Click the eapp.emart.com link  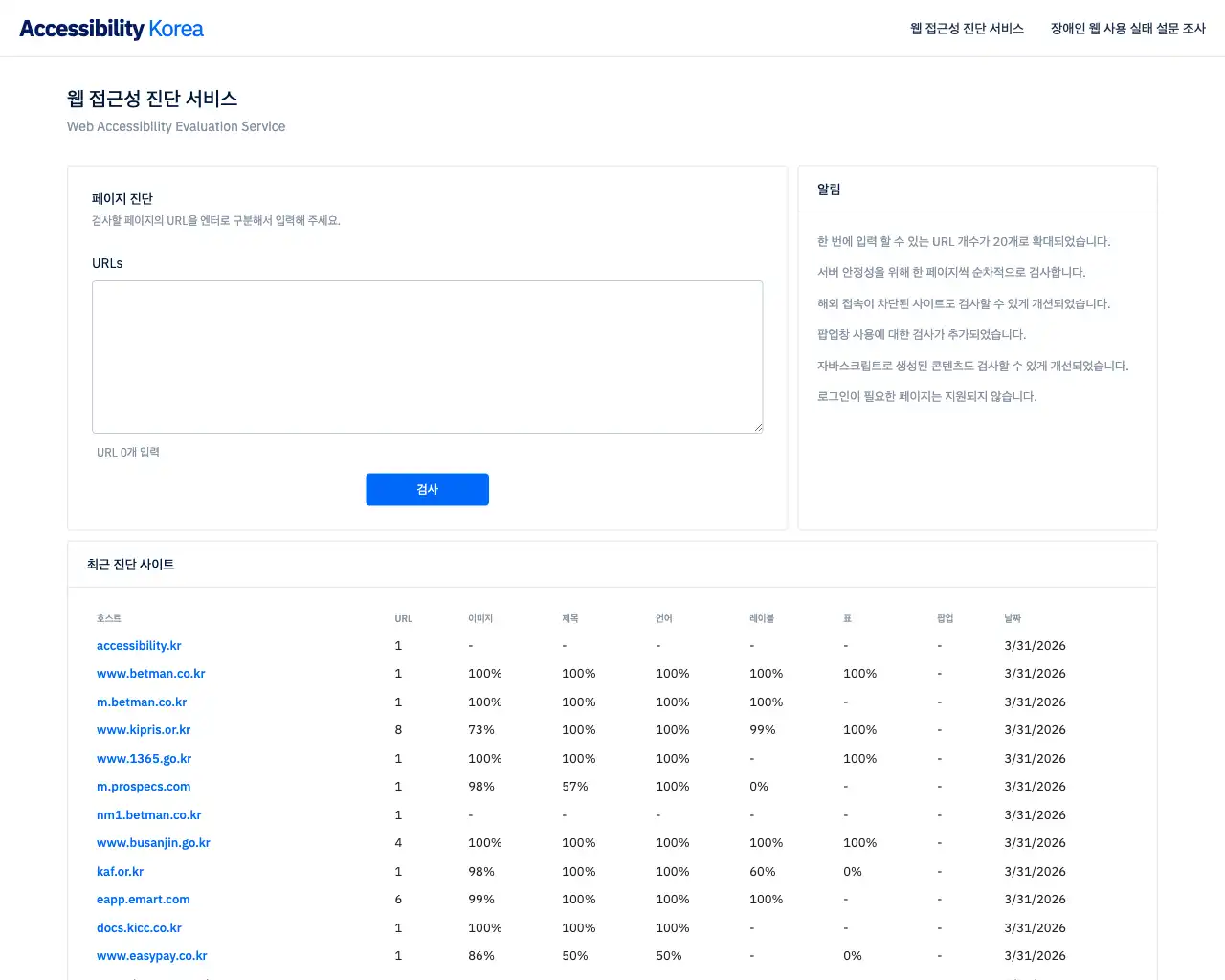point(143,900)
